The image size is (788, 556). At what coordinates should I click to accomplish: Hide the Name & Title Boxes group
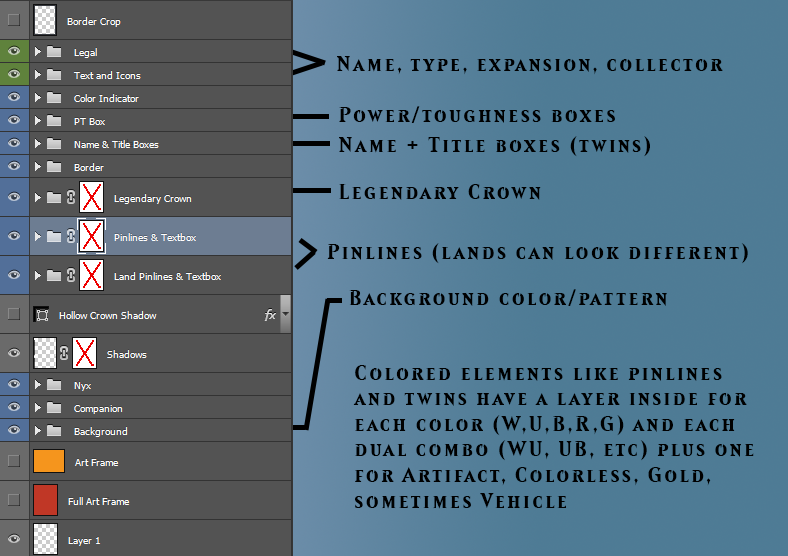pyautogui.click(x=14, y=143)
